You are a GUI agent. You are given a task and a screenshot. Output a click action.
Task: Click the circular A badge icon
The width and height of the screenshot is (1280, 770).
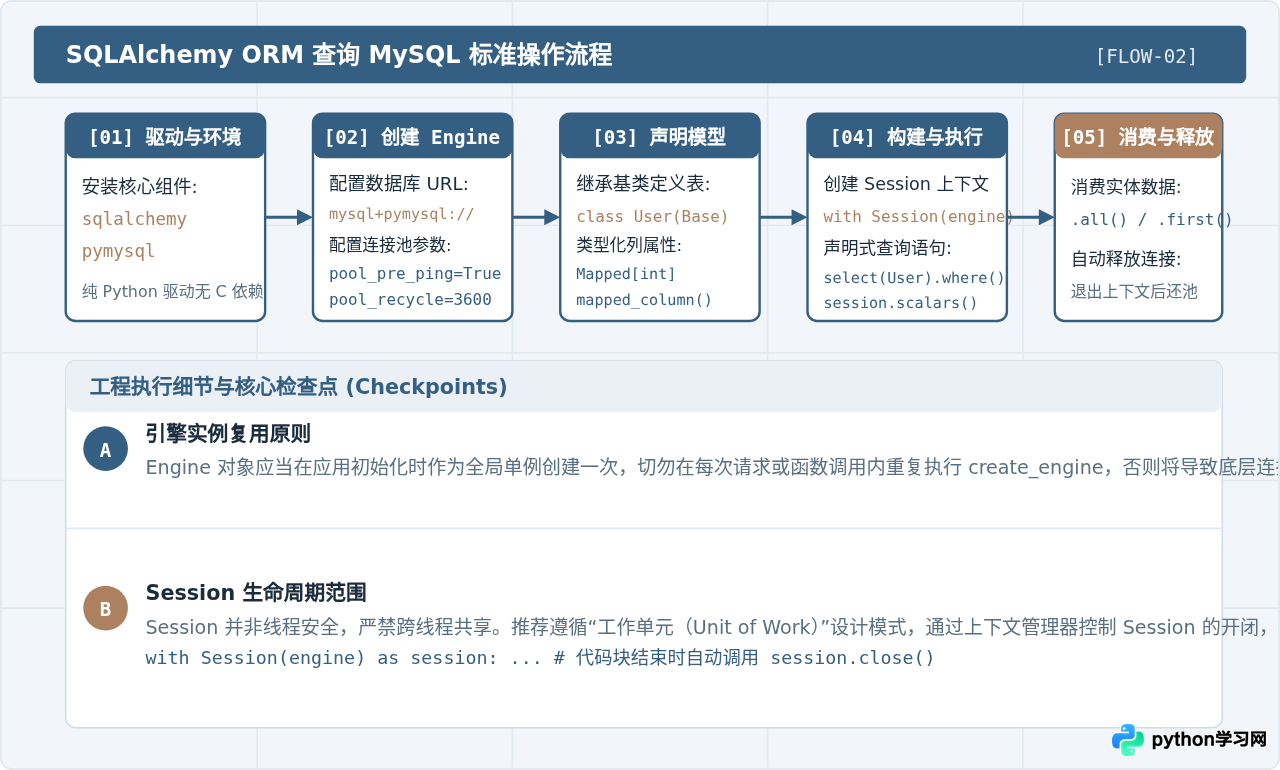pyautogui.click(x=105, y=449)
